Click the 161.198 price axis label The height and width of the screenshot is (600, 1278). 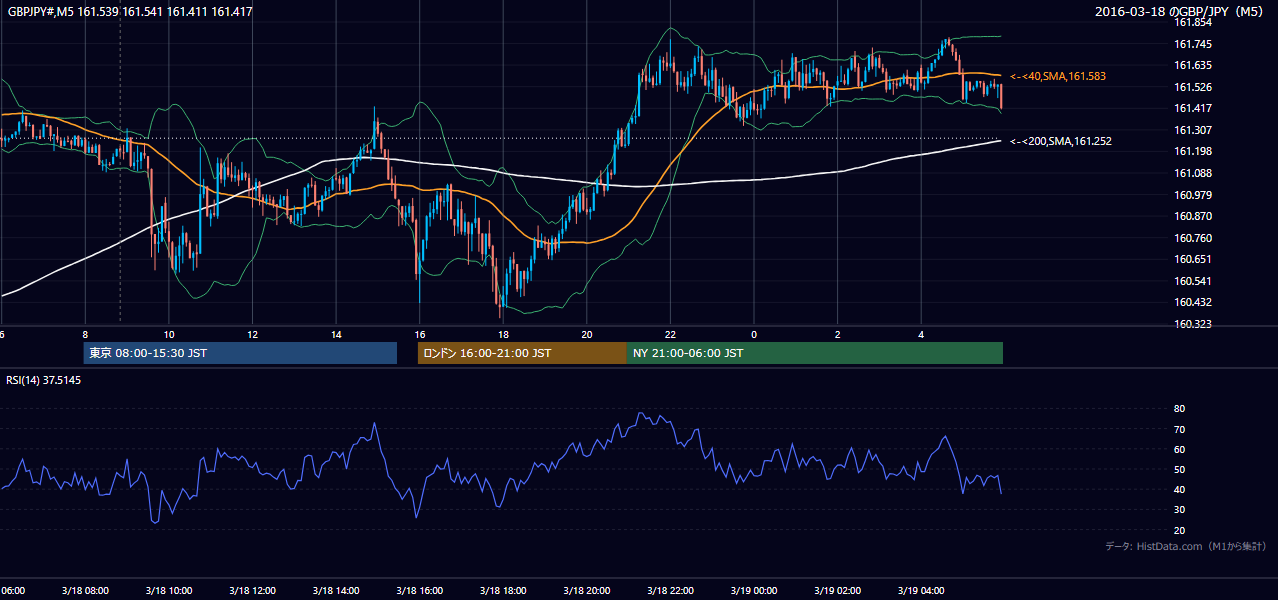(x=1193, y=151)
